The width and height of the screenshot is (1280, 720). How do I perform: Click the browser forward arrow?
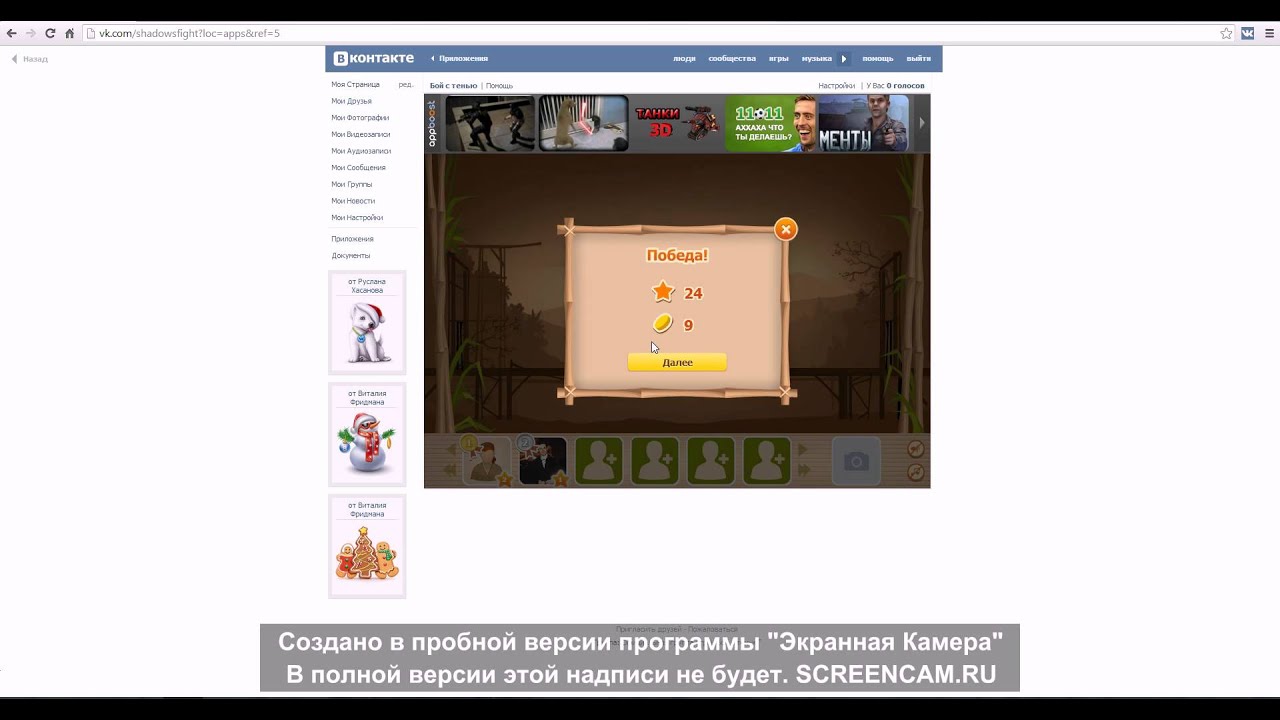point(31,33)
